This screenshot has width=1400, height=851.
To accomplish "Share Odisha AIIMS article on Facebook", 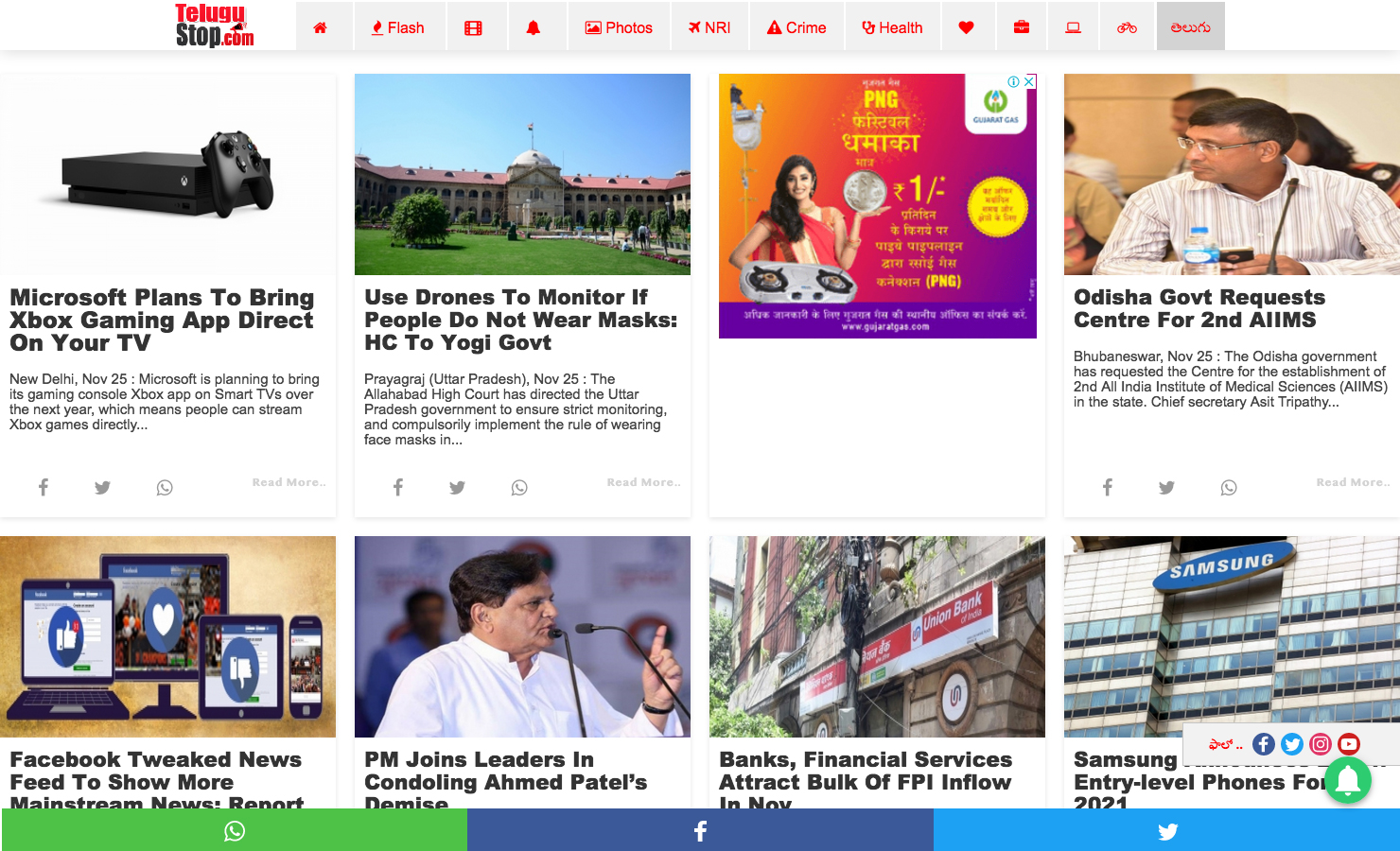I will (1108, 487).
